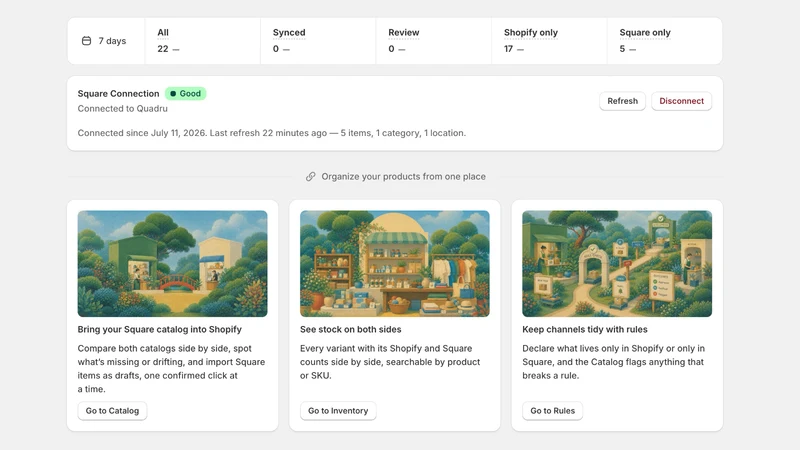Select the Review stat tab
The image size is (800, 450).
pos(434,41)
